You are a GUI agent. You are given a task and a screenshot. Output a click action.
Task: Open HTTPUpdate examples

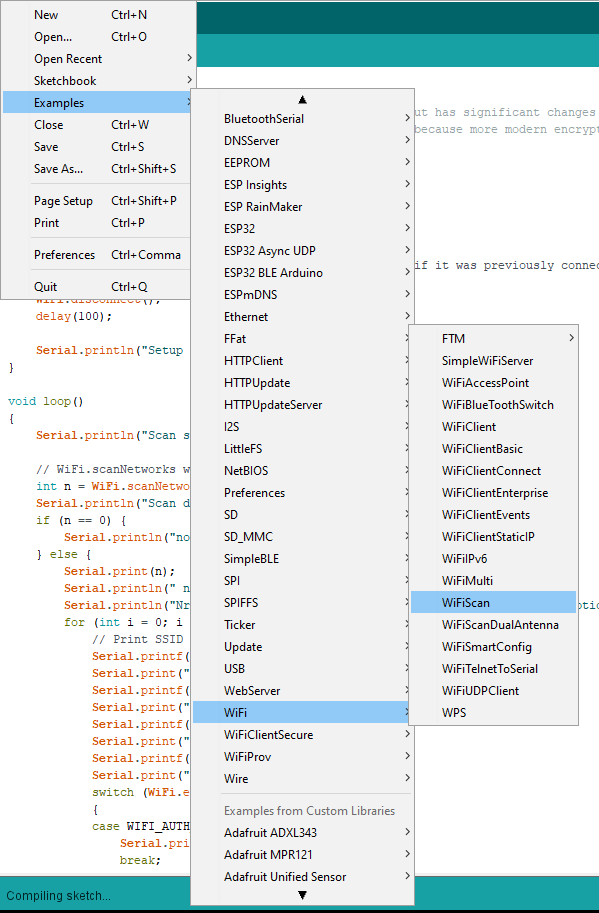[x=302, y=383]
